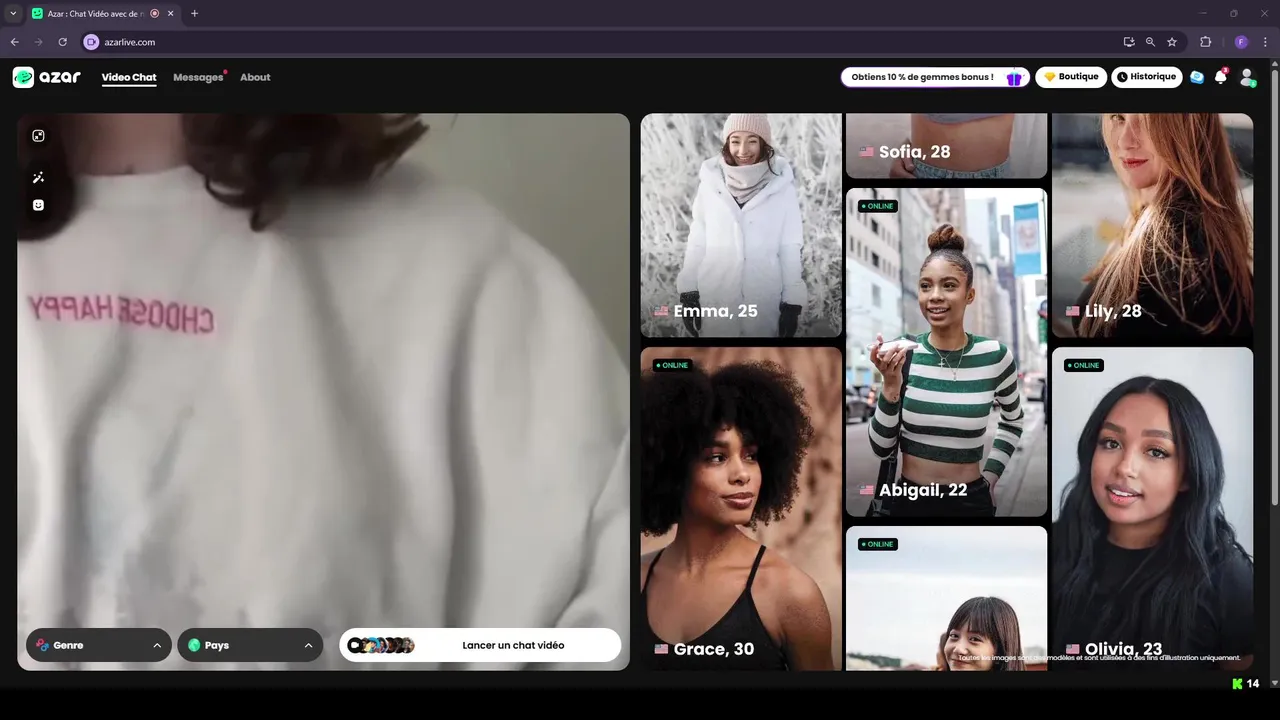Open the browser extensions puzzle icon
Screen dimensions: 1280x720
[x=1205, y=42]
